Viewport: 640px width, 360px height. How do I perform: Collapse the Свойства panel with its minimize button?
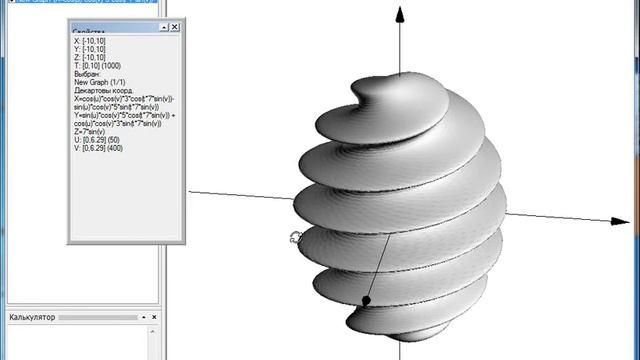point(164,27)
